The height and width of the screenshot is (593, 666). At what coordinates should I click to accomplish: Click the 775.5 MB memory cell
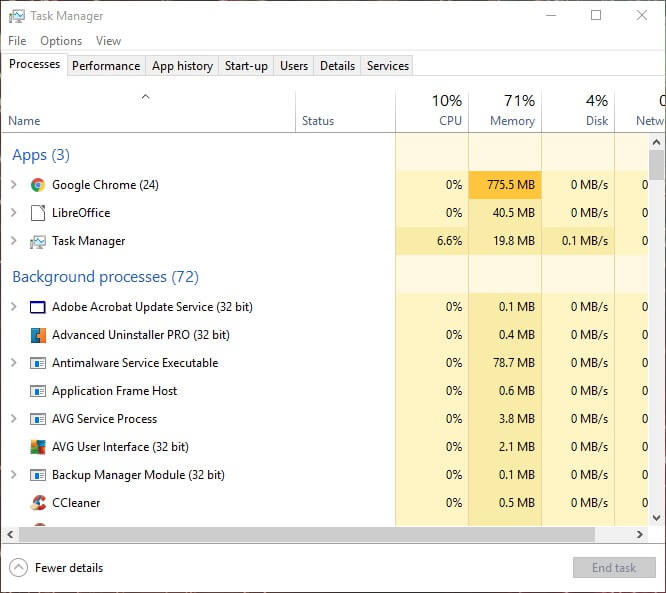click(x=505, y=185)
